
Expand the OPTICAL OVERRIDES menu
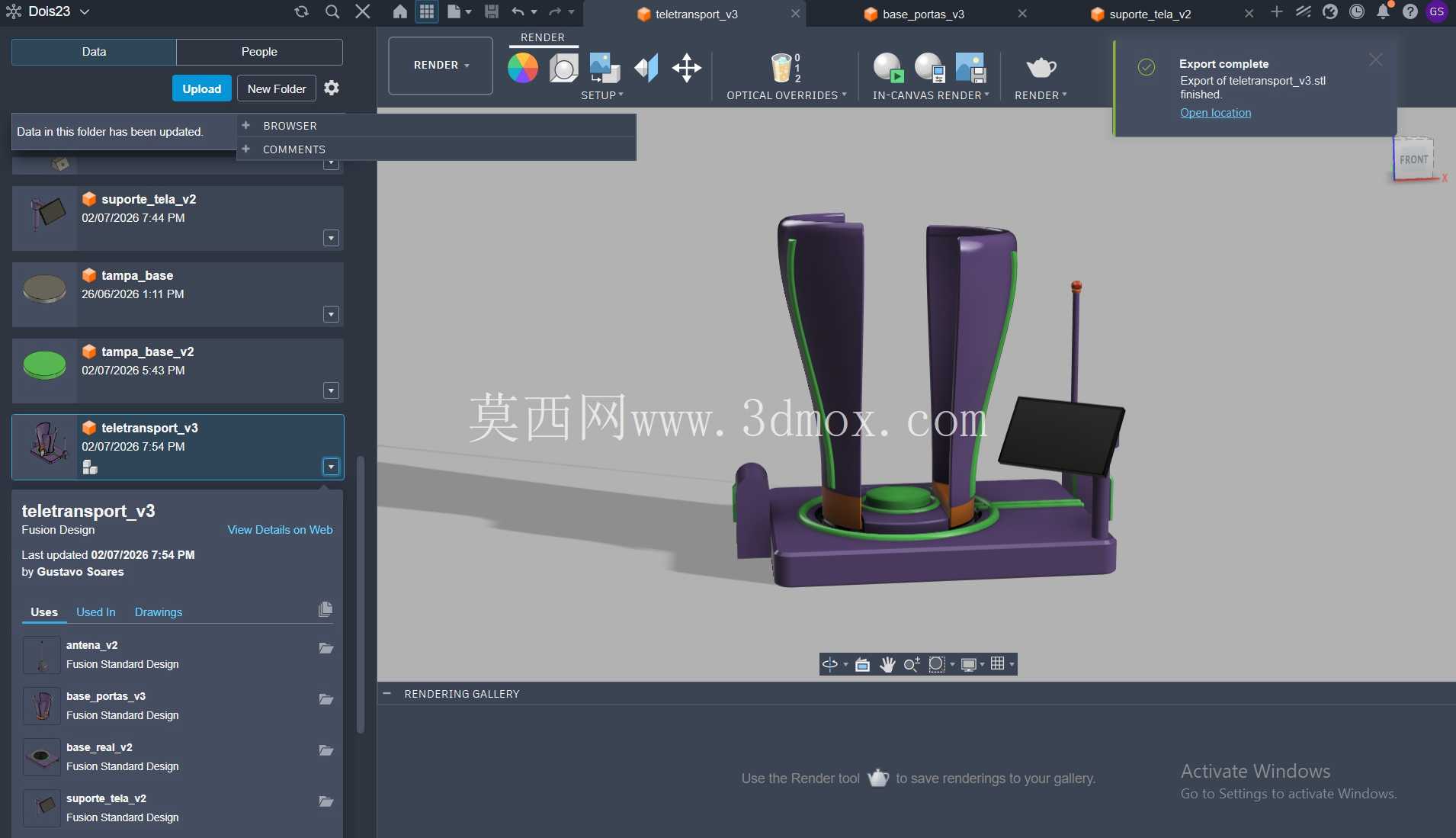coord(786,95)
